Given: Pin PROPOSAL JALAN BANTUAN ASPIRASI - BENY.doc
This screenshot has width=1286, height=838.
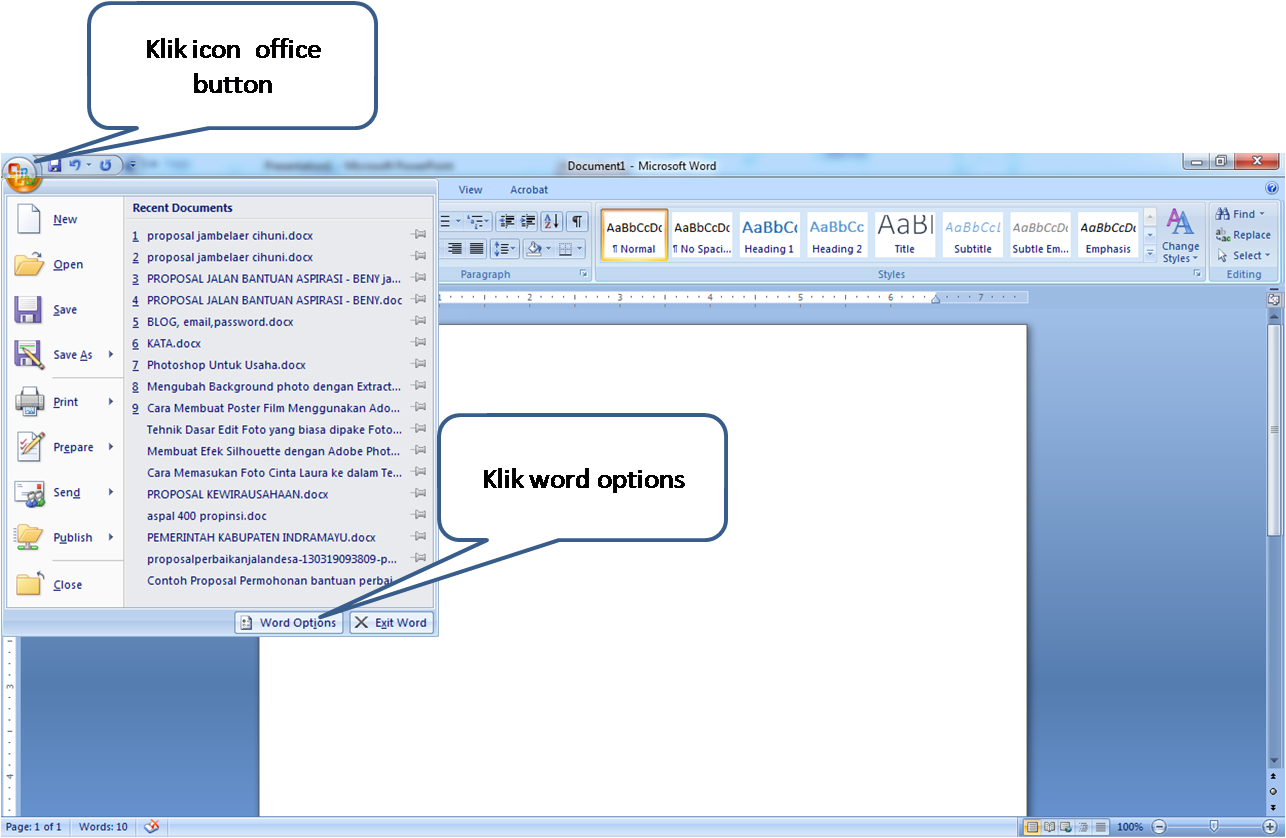Looking at the screenshot, I should [x=419, y=300].
